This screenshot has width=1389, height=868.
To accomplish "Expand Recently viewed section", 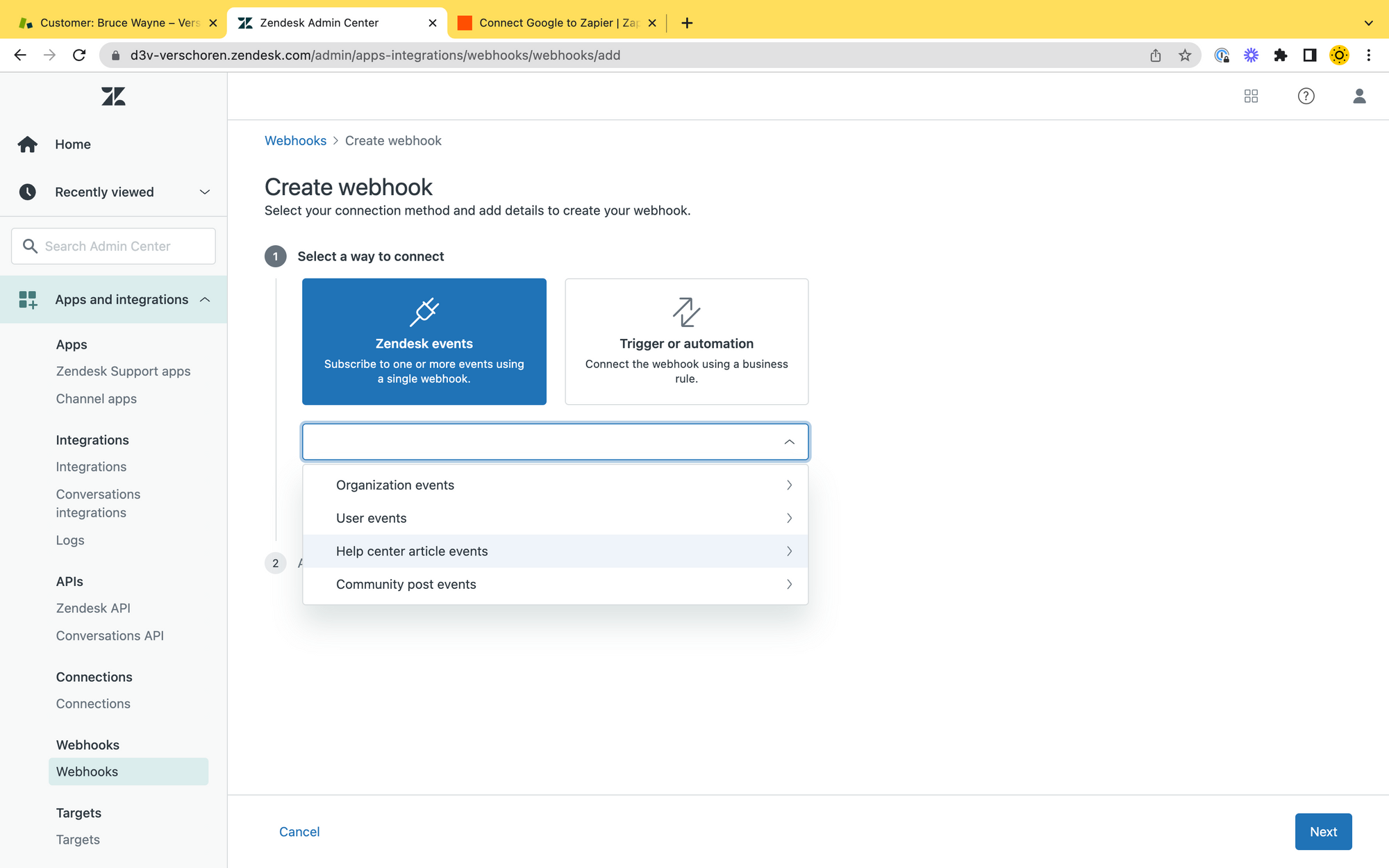I will pos(204,192).
